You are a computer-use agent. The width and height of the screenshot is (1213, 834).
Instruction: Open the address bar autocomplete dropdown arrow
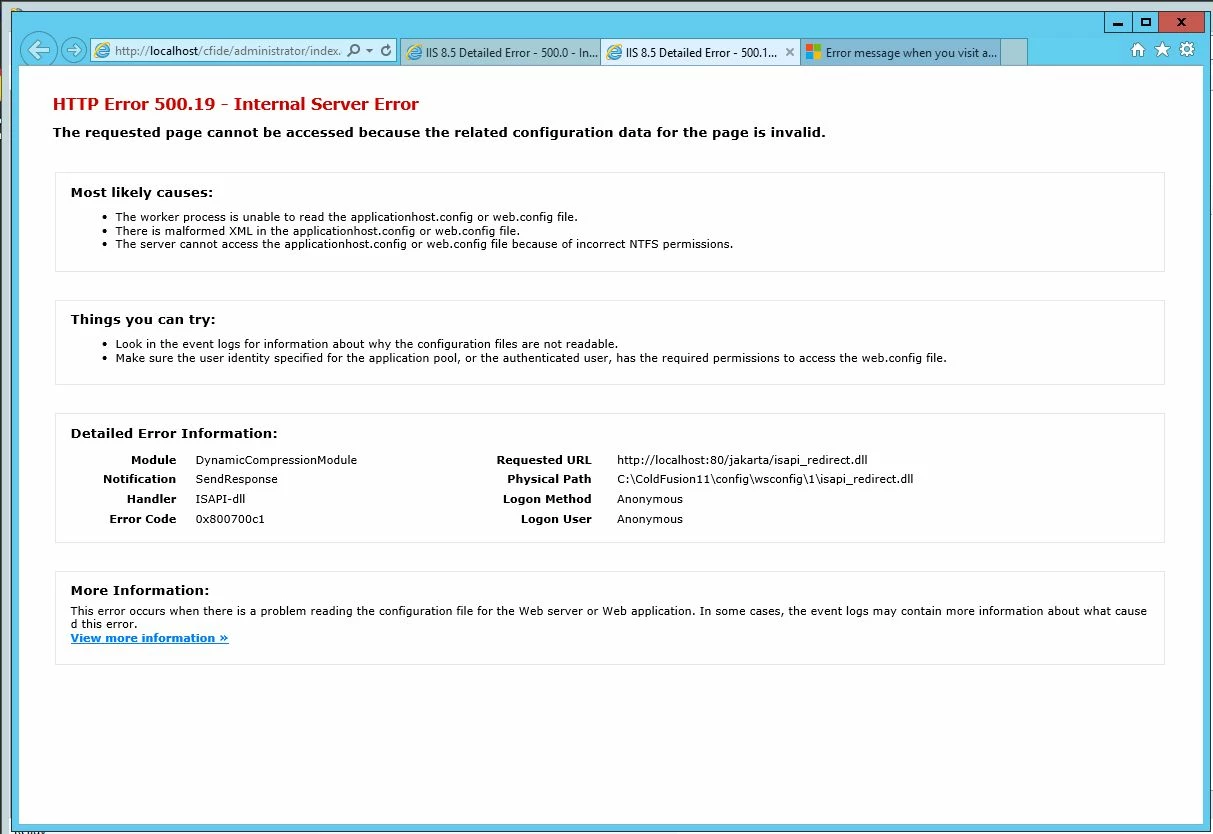coord(369,51)
